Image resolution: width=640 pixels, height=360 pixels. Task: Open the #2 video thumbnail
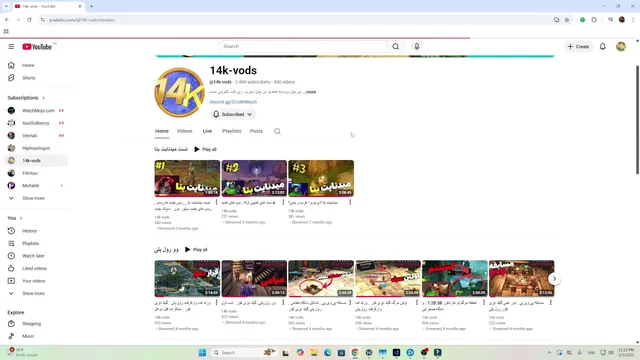tap(254, 178)
